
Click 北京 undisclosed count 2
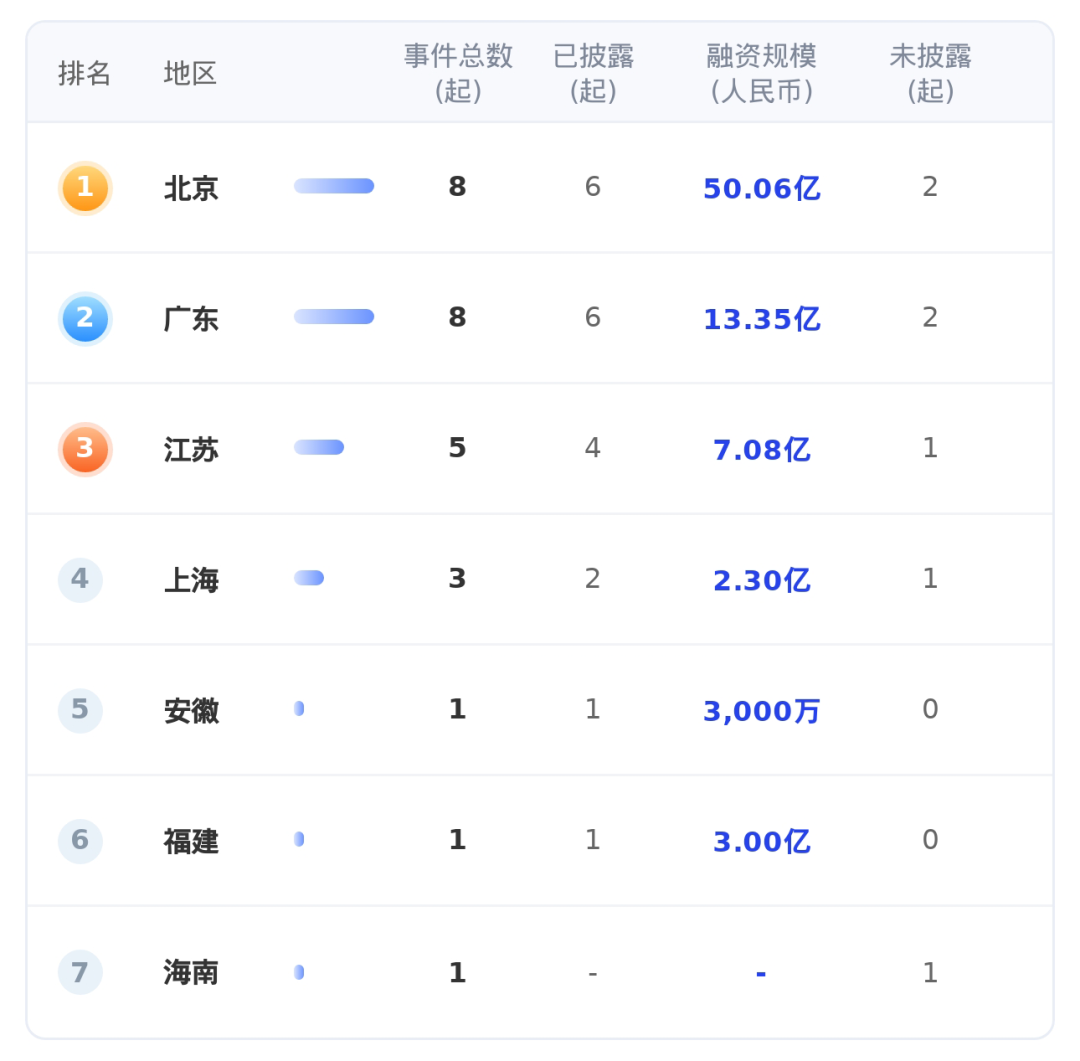[x=930, y=186]
